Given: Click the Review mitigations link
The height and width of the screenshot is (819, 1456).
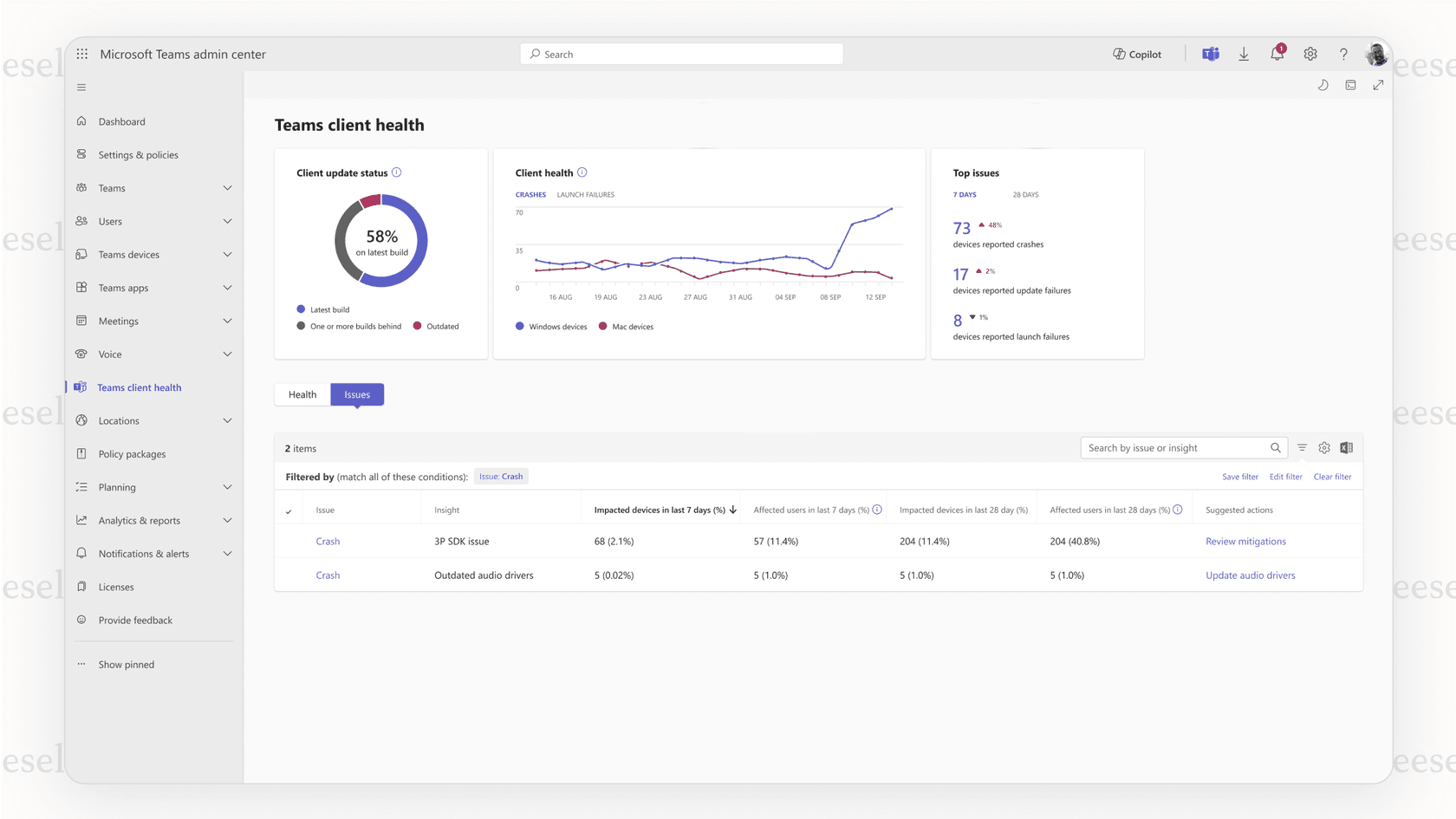Looking at the screenshot, I should [1245, 541].
